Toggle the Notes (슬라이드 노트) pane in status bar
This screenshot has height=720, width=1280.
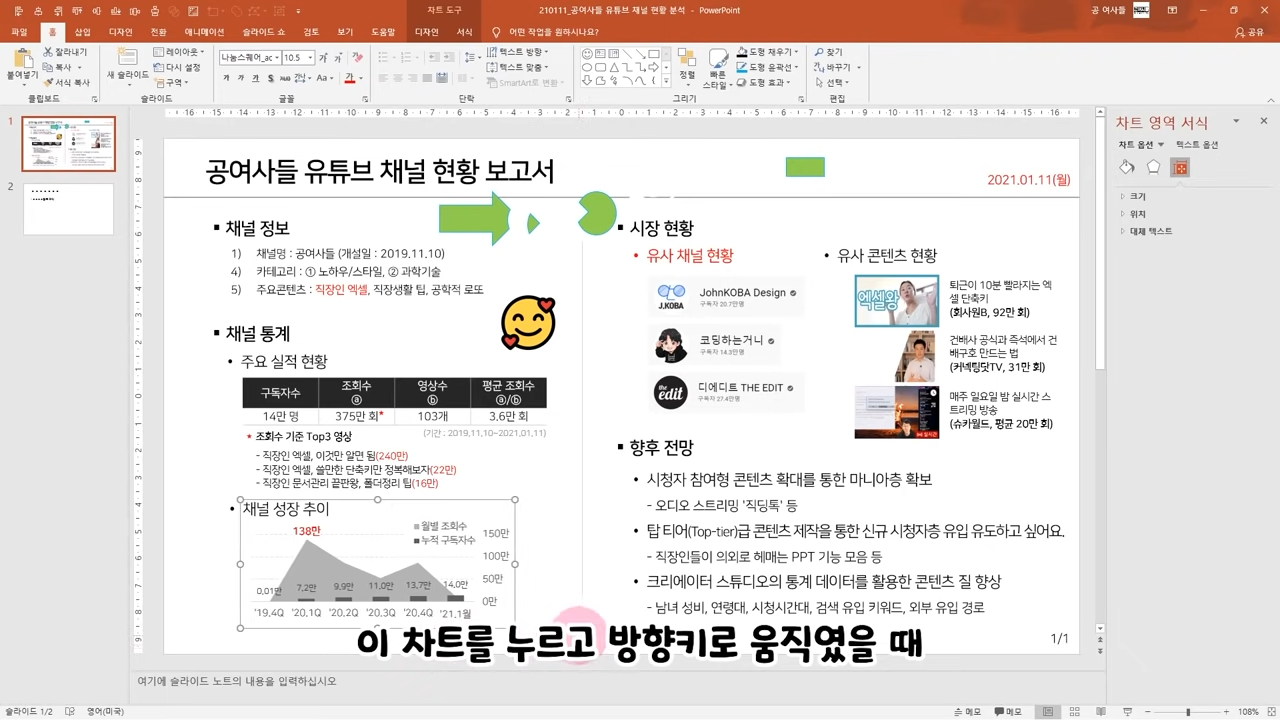click(x=966, y=712)
